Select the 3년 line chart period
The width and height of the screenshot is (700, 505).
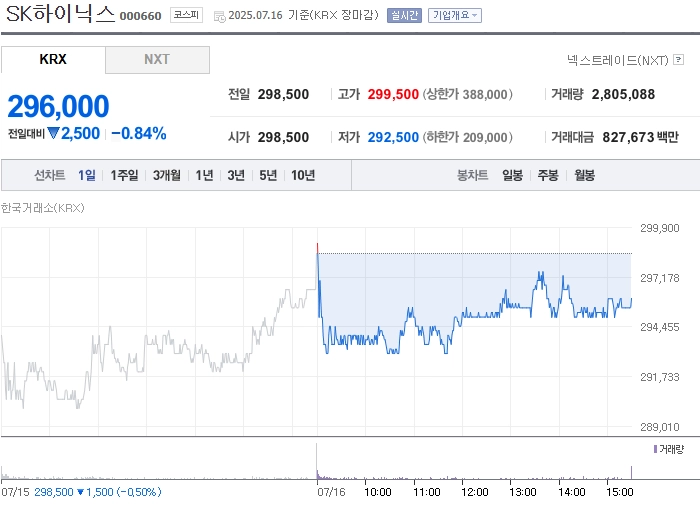(x=236, y=175)
